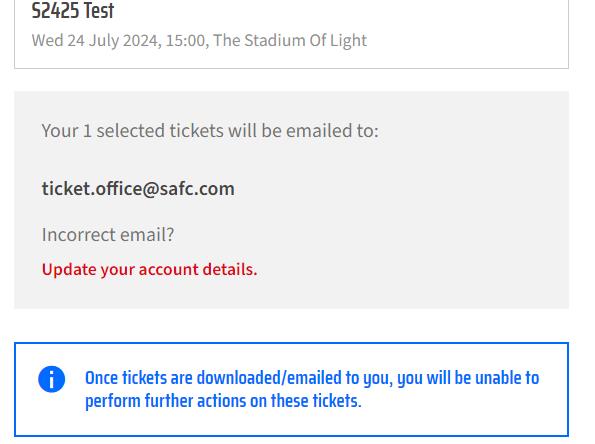Click the Wed 24 July 2024 date text
Image resolution: width=595 pixels, height=444 pixels.
coord(95,41)
